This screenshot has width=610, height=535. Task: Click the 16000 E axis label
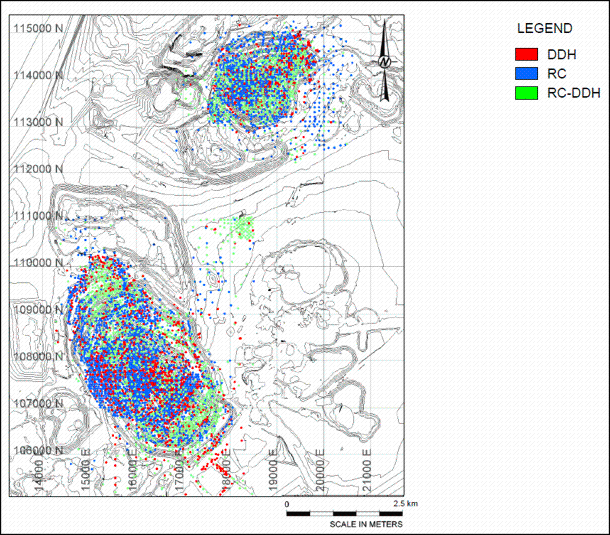pyautogui.click(x=133, y=470)
